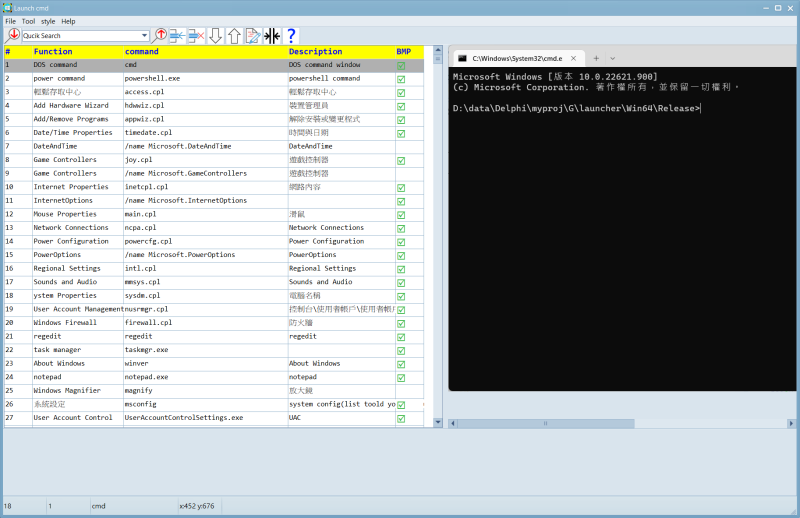Toggle BMP checkbox for User Account Control

(401, 418)
